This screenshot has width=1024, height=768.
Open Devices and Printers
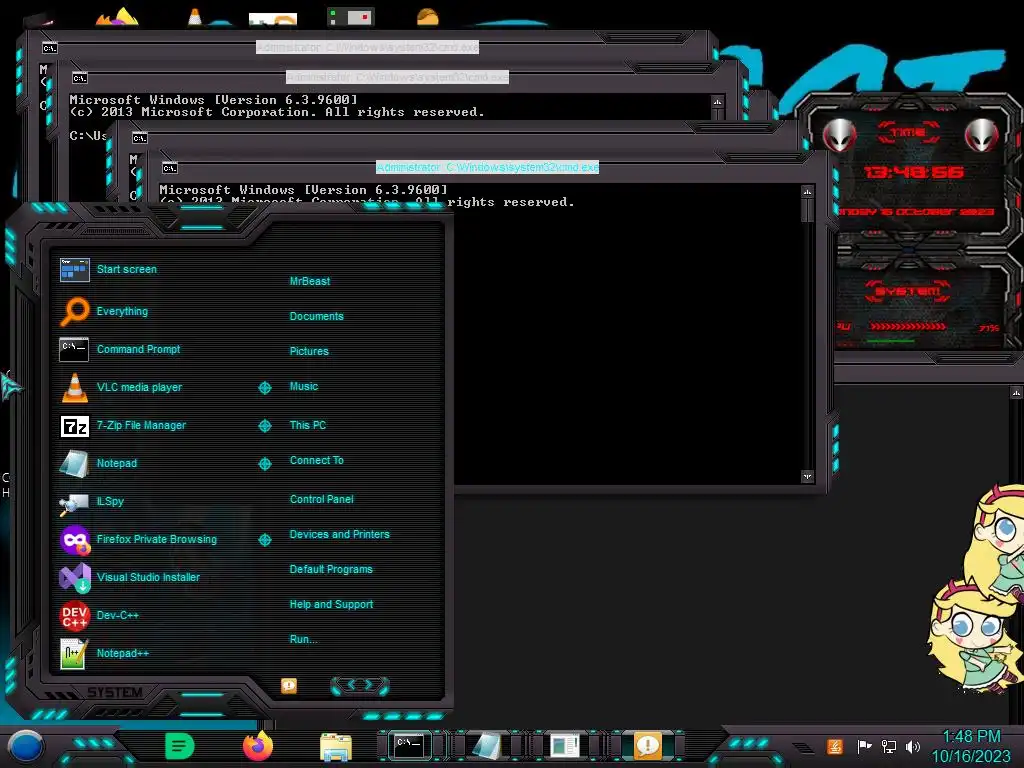[340, 534]
